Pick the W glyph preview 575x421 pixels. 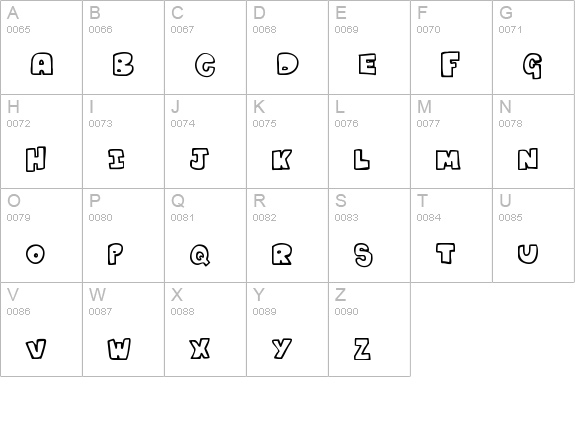click(119, 349)
